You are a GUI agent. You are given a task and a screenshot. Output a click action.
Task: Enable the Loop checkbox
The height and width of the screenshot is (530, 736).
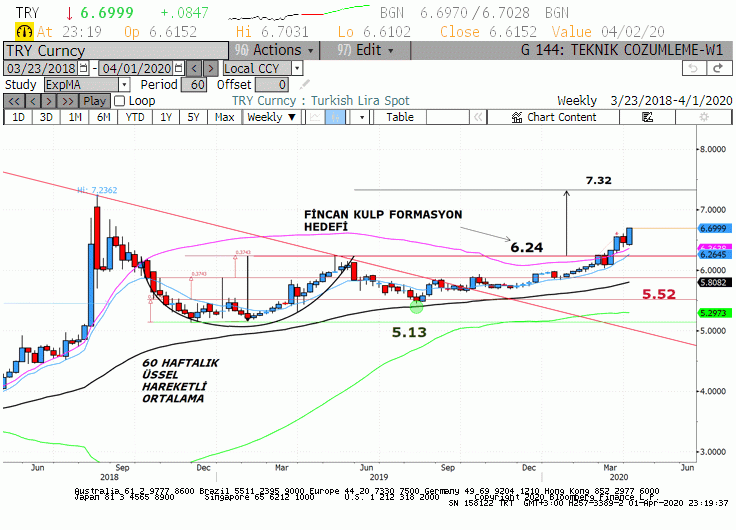point(120,101)
